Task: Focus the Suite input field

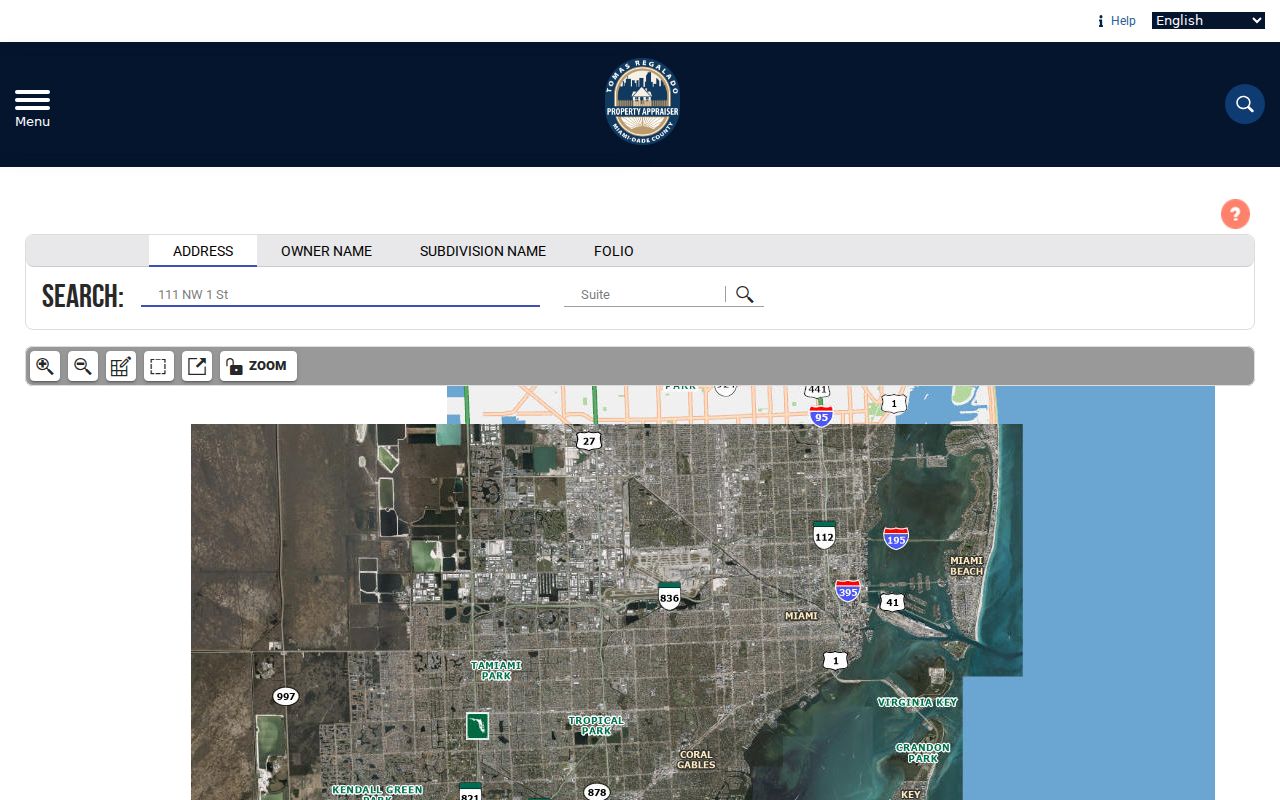Action: pyautogui.click(x=644, y=295)
